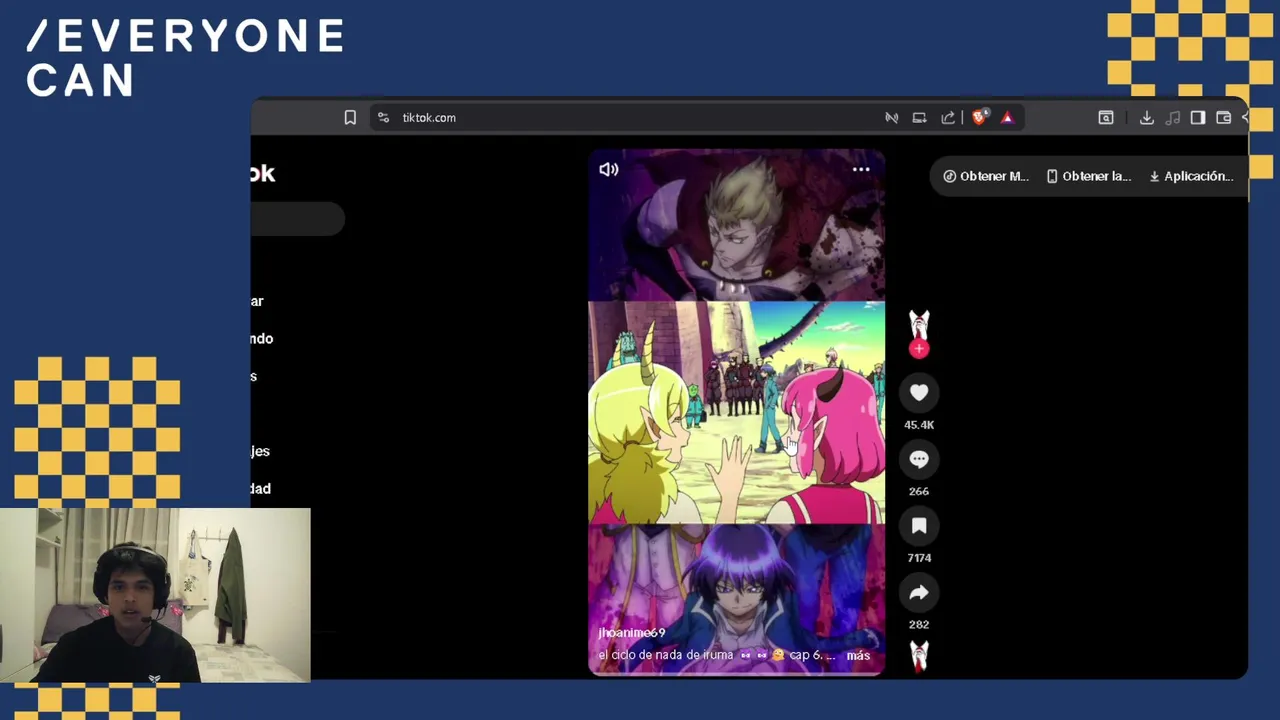Click the 45.4K likes count

coord(919,425)
